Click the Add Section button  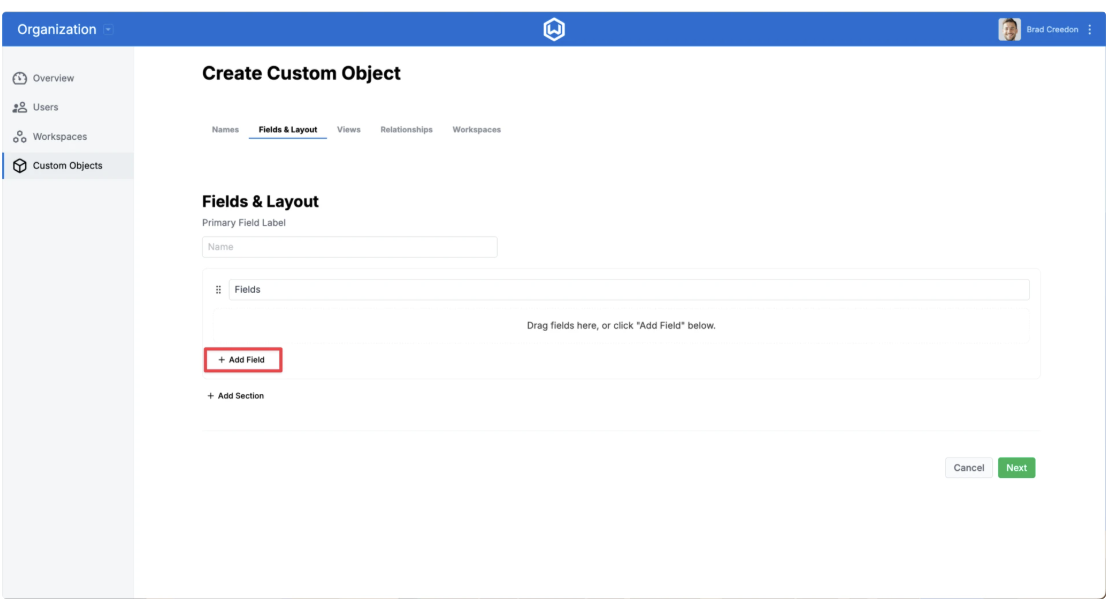235,396
